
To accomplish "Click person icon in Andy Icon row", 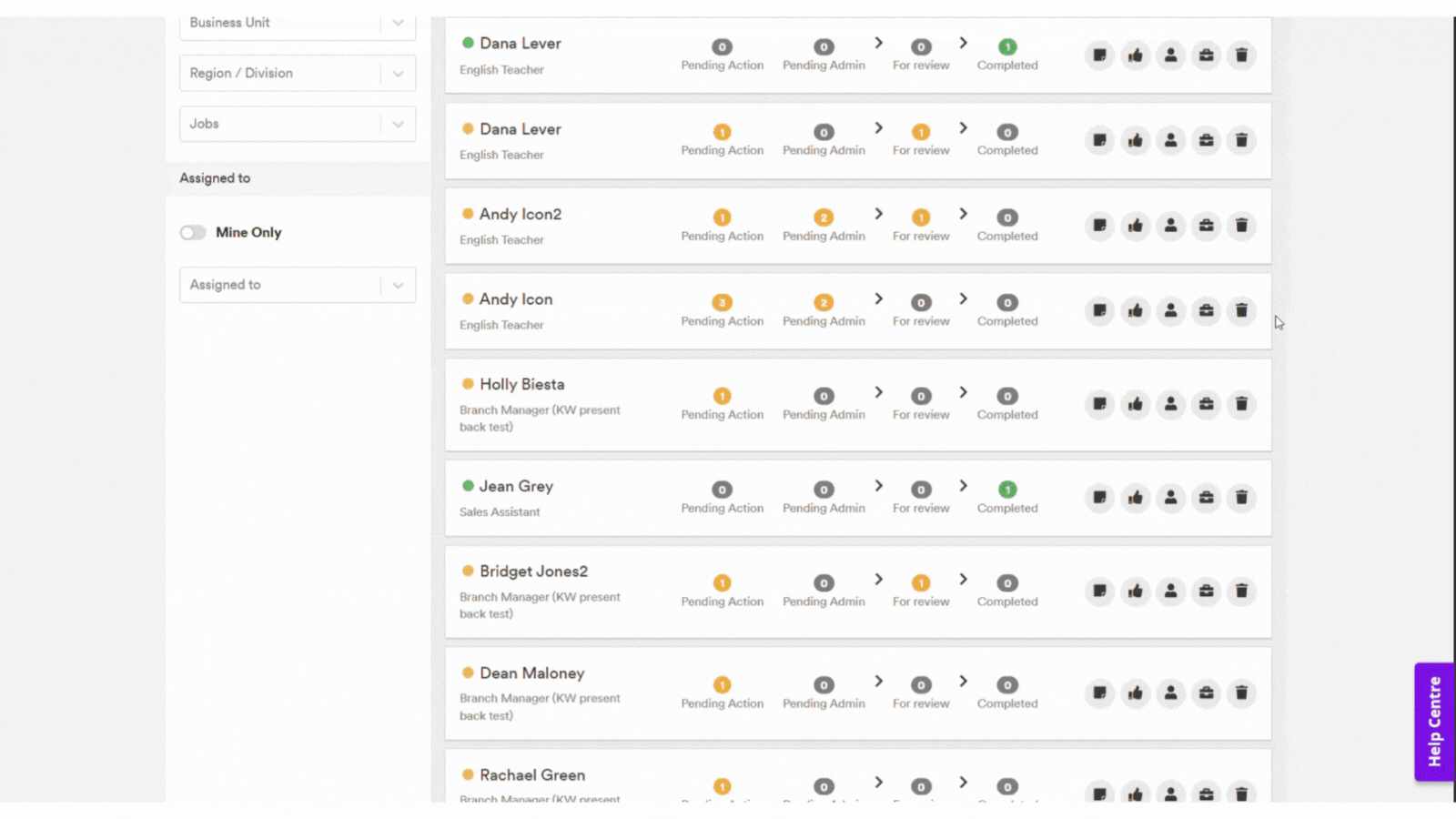I will click(1171, 311).
